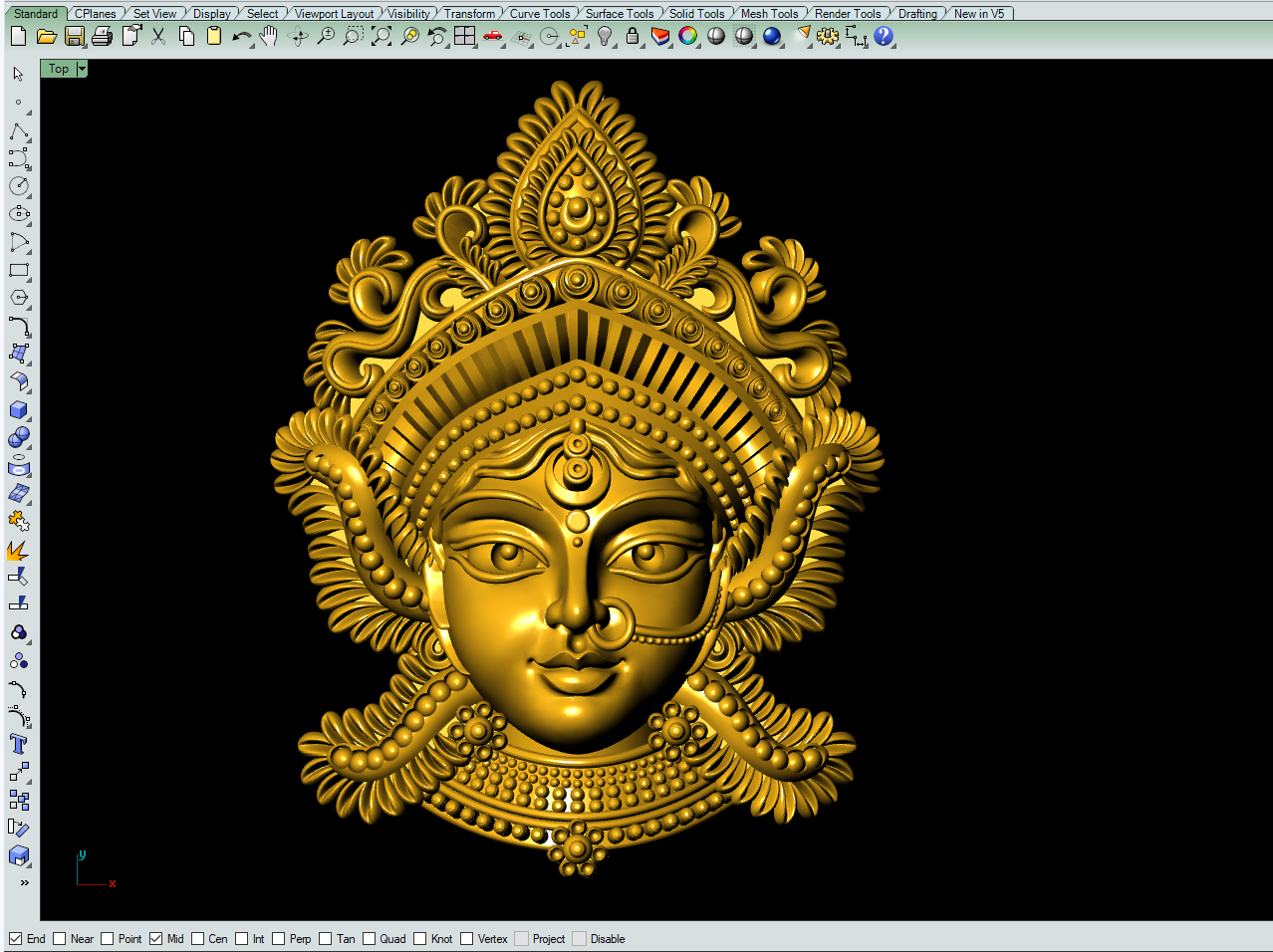This screenshot has width=1273, height=952.
Task: Enable the Int osnap checkbox
Action: coord(241,939)
